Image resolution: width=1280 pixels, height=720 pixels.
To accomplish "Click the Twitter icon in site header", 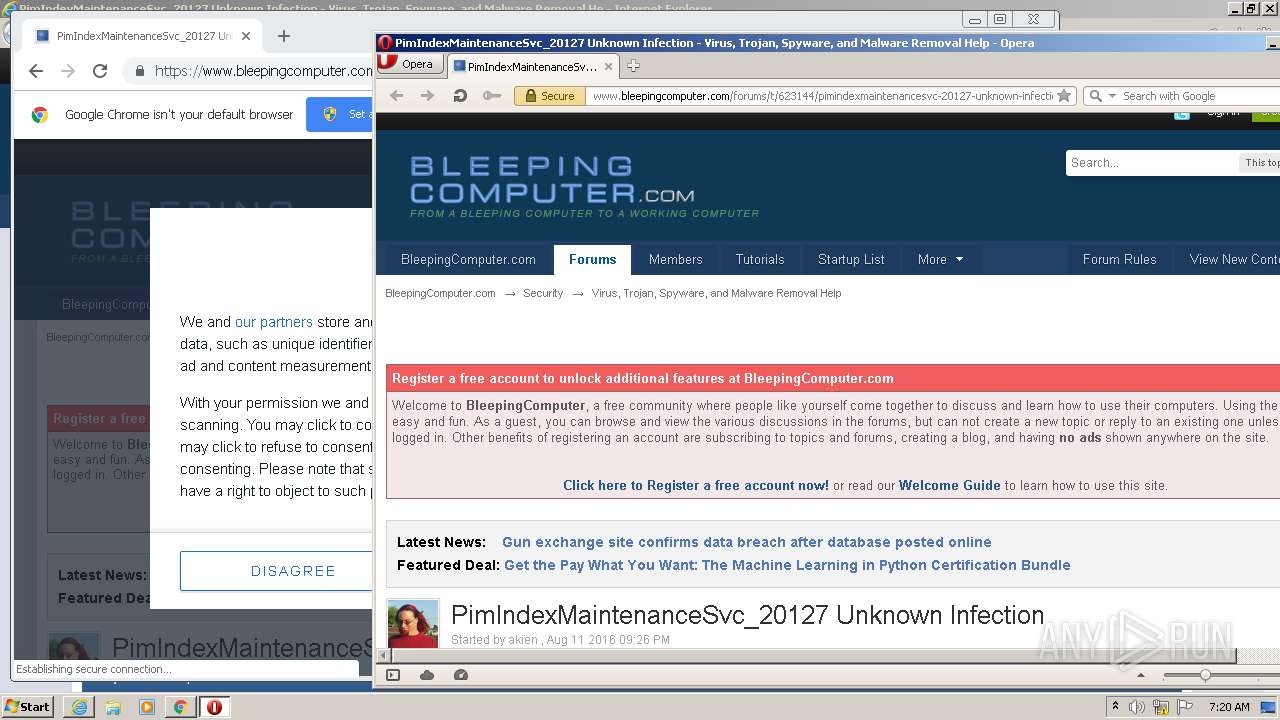I will click(1182, 115).
